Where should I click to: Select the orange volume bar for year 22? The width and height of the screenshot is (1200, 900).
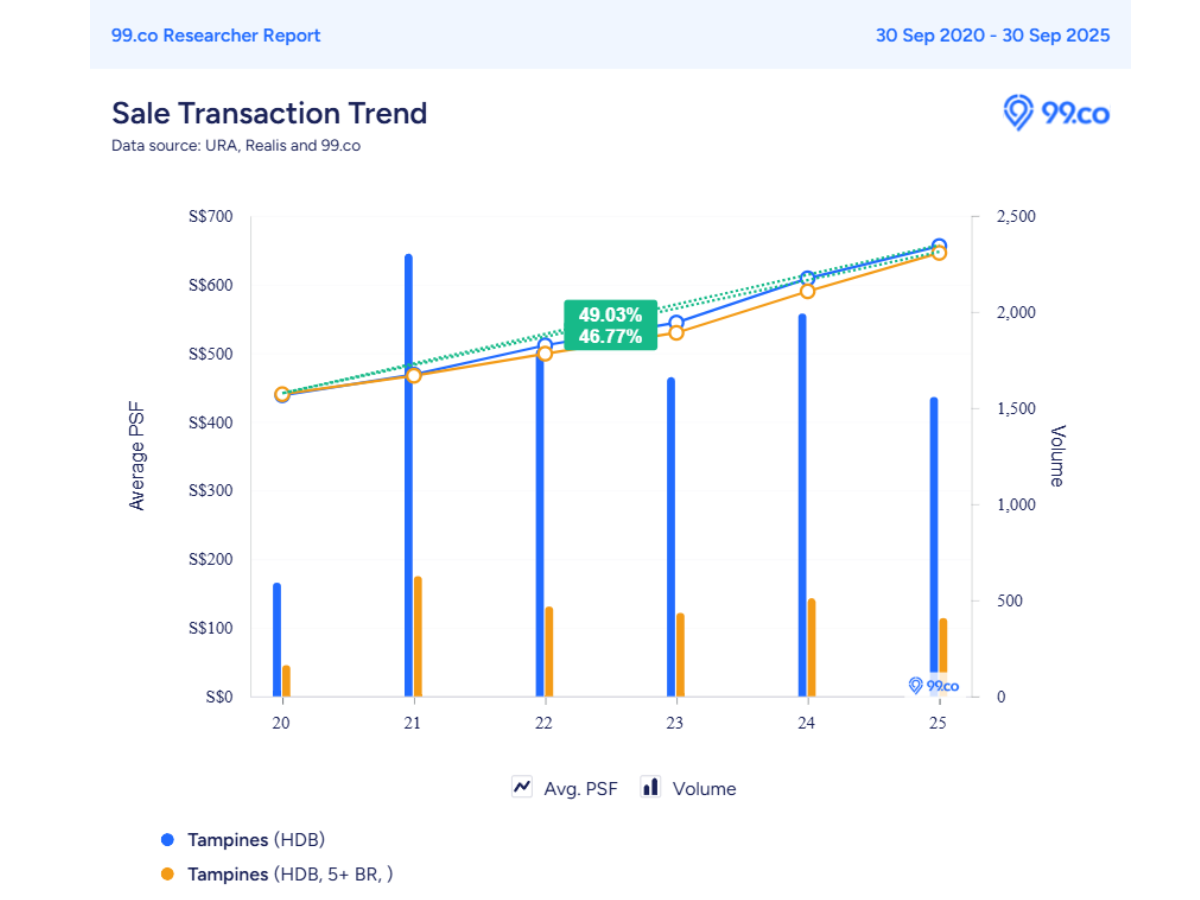[x=549, y=651]
